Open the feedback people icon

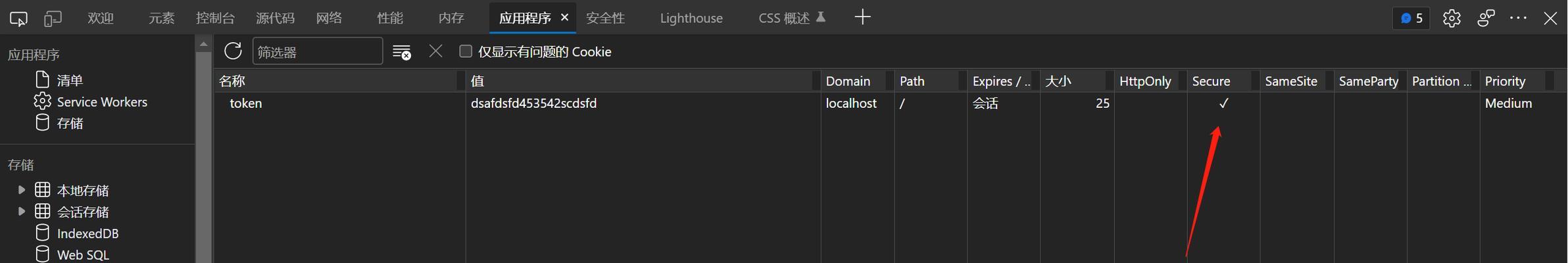pos(1486,18)
